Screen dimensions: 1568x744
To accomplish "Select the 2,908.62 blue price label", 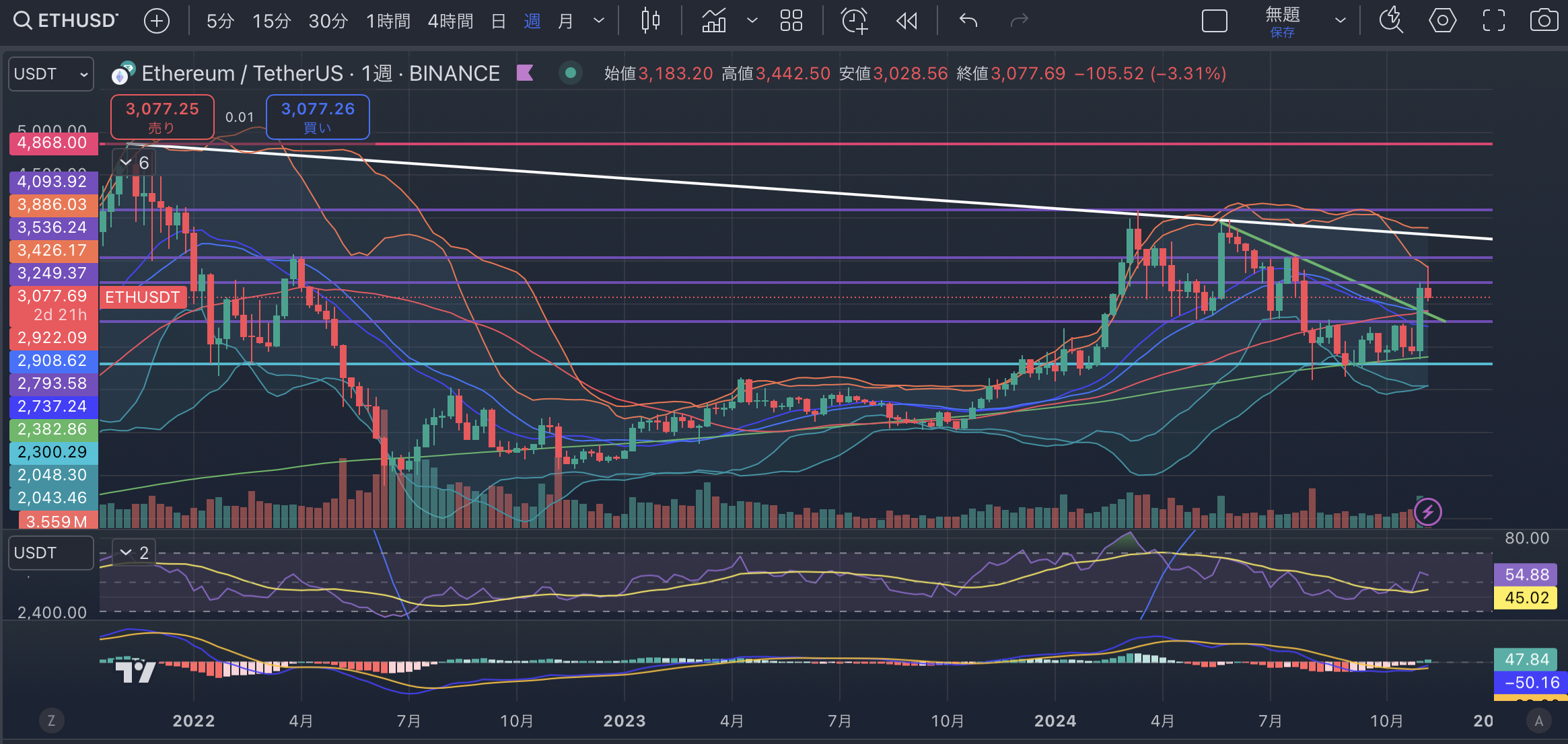I will pos(53,361).
